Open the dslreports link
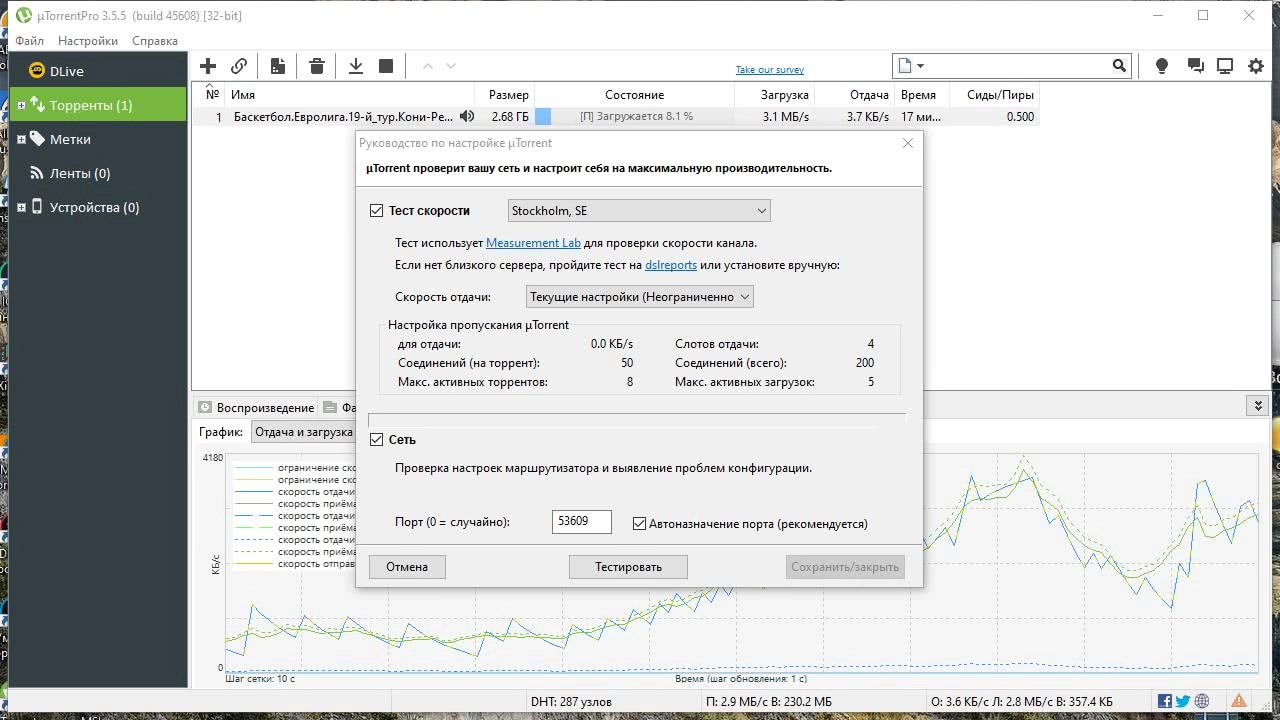 [671, 265]
